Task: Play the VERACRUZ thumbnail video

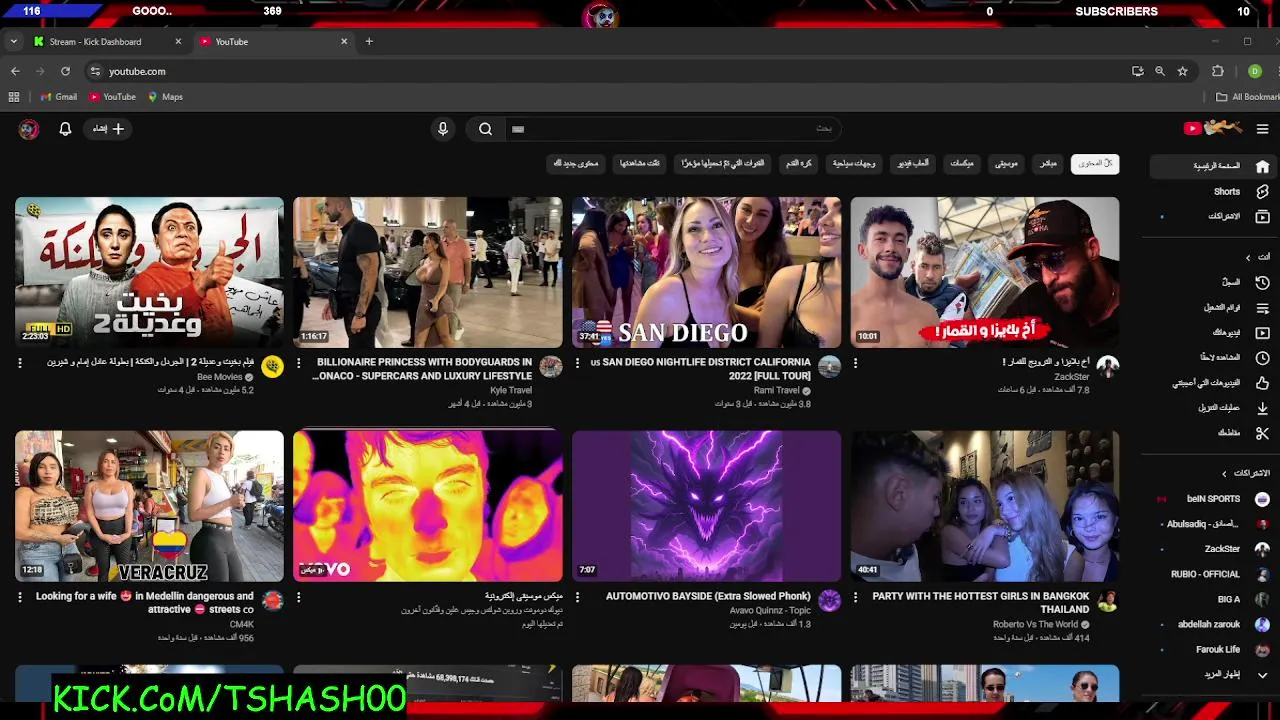Action: 149,506
